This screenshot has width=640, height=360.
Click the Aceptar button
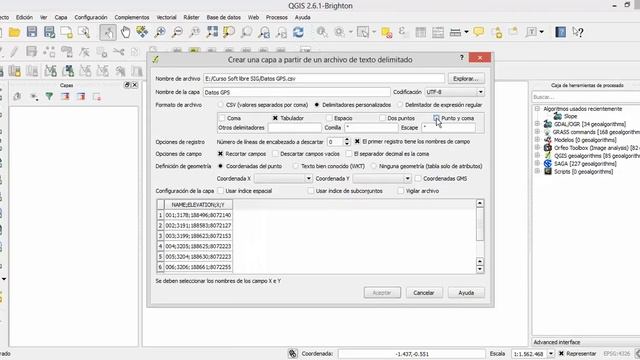[x=382, y=293]
